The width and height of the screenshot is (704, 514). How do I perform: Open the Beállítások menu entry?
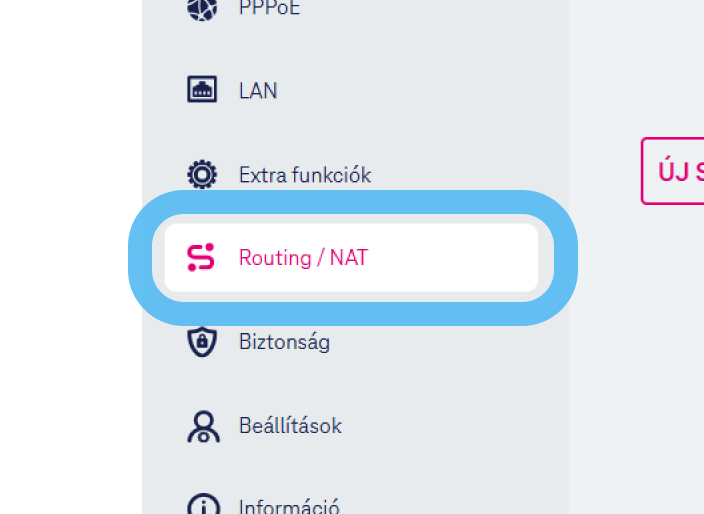(290, 426)
